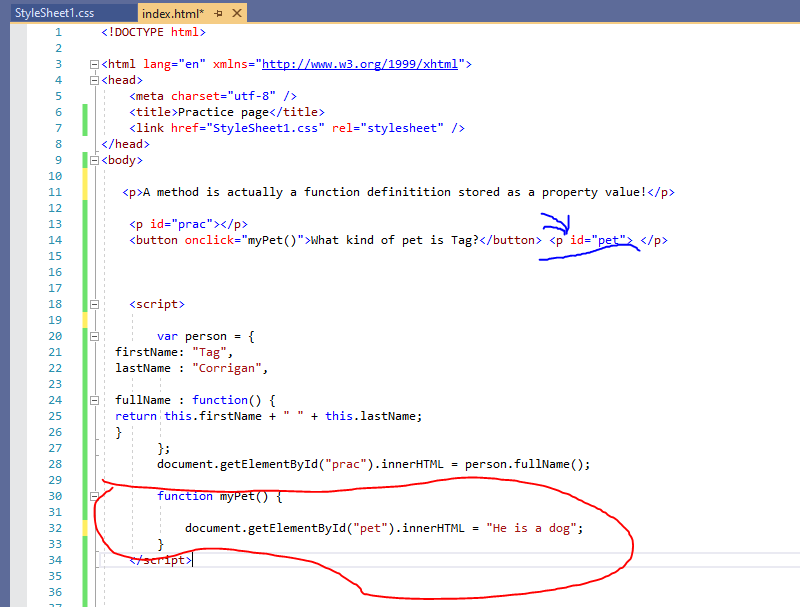Viewport: 800px width, 607px height.
Task: Click the paragraph about method definition
Action: (x=398, y=192)
